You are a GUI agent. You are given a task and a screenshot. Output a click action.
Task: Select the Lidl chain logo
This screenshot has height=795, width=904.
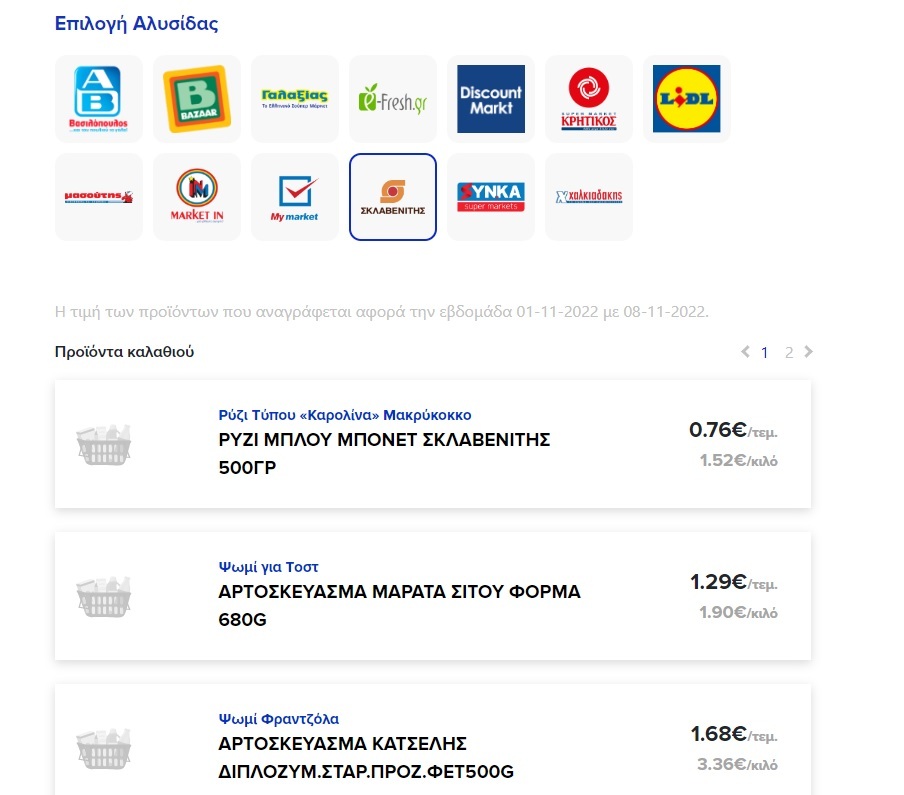click(686, 97)
